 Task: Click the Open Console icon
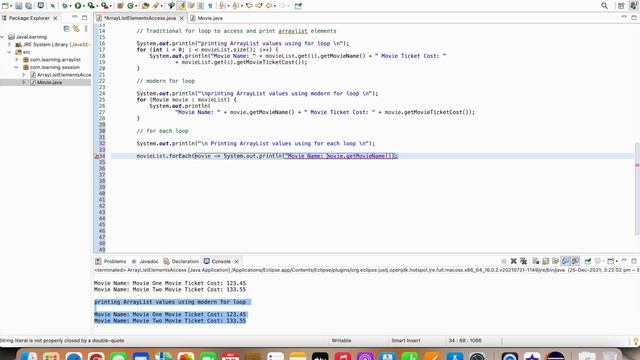tap(611, 261)
